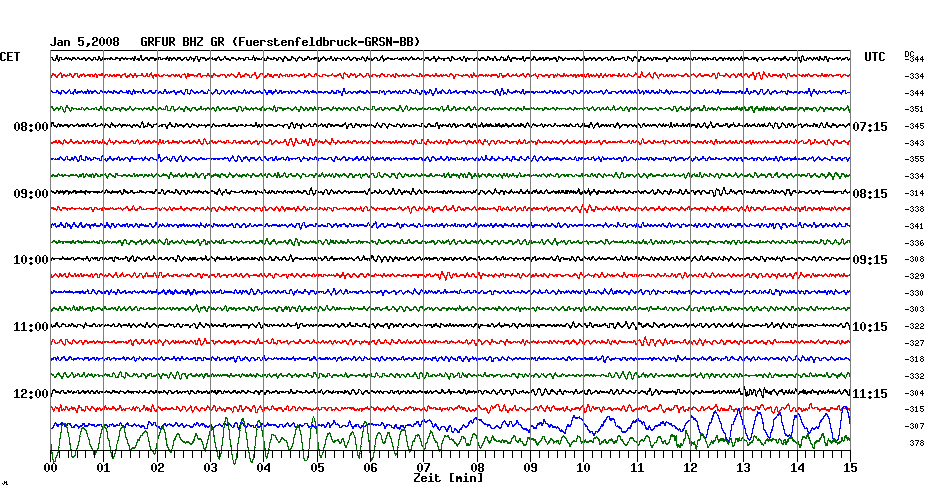
Task: Click the DC offset value "-322"
Action: tap(915, 327)
